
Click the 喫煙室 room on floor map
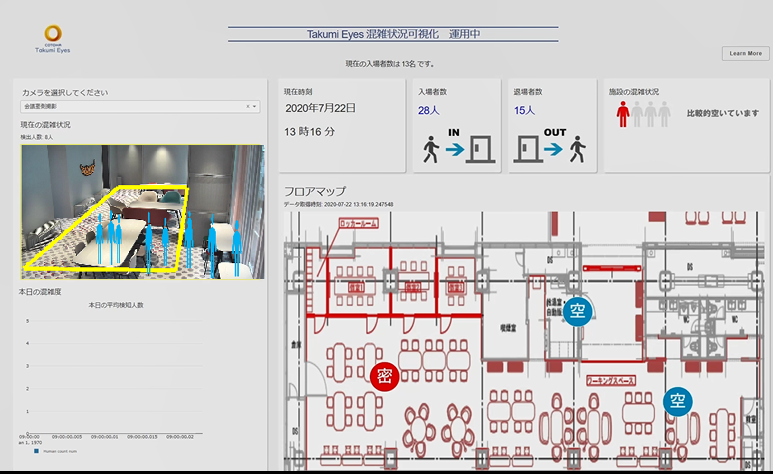pyautogui.click(x=507, y=328)
